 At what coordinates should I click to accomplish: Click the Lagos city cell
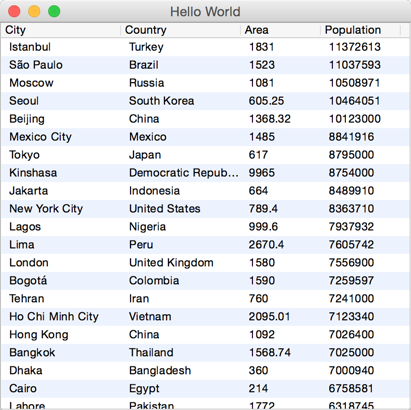pyautogui.click(x=25, y=227)
